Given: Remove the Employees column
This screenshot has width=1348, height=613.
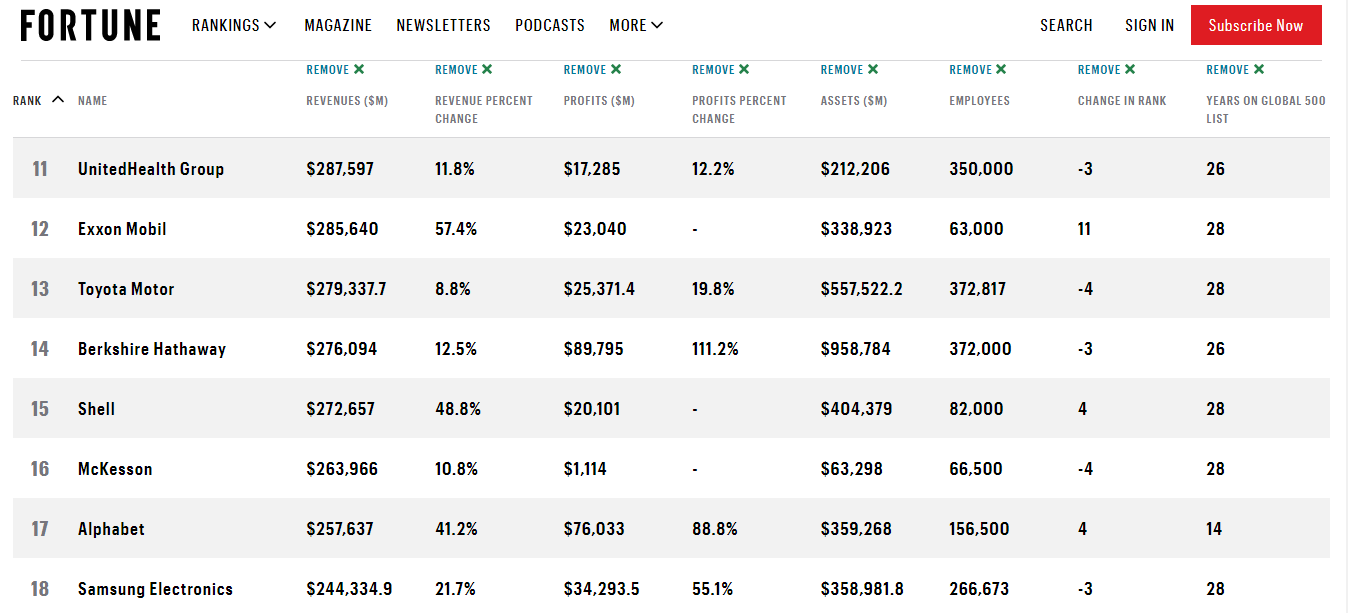Looking at the screenshot, I should click(978, 70).
